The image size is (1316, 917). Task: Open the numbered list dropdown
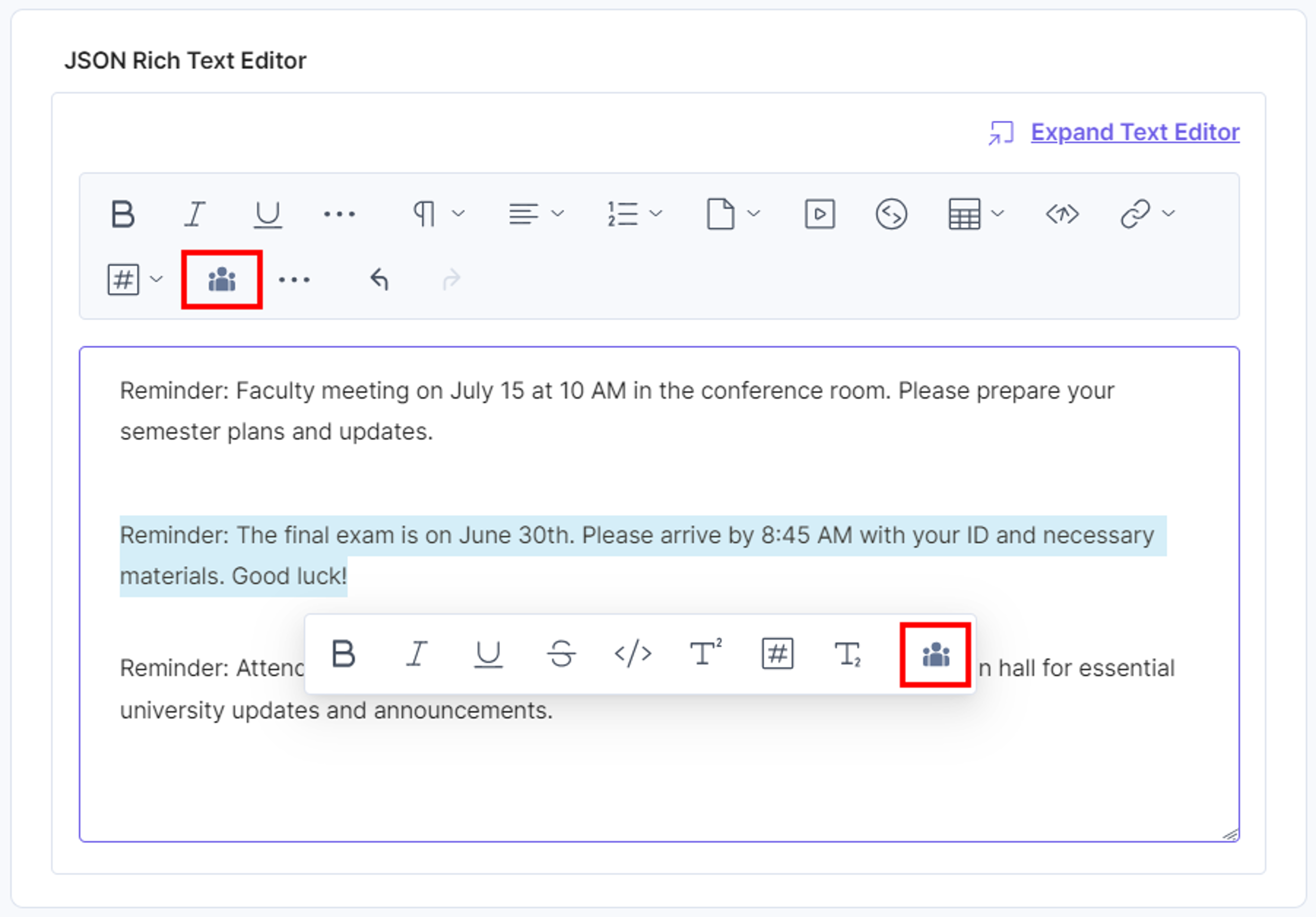635,215
